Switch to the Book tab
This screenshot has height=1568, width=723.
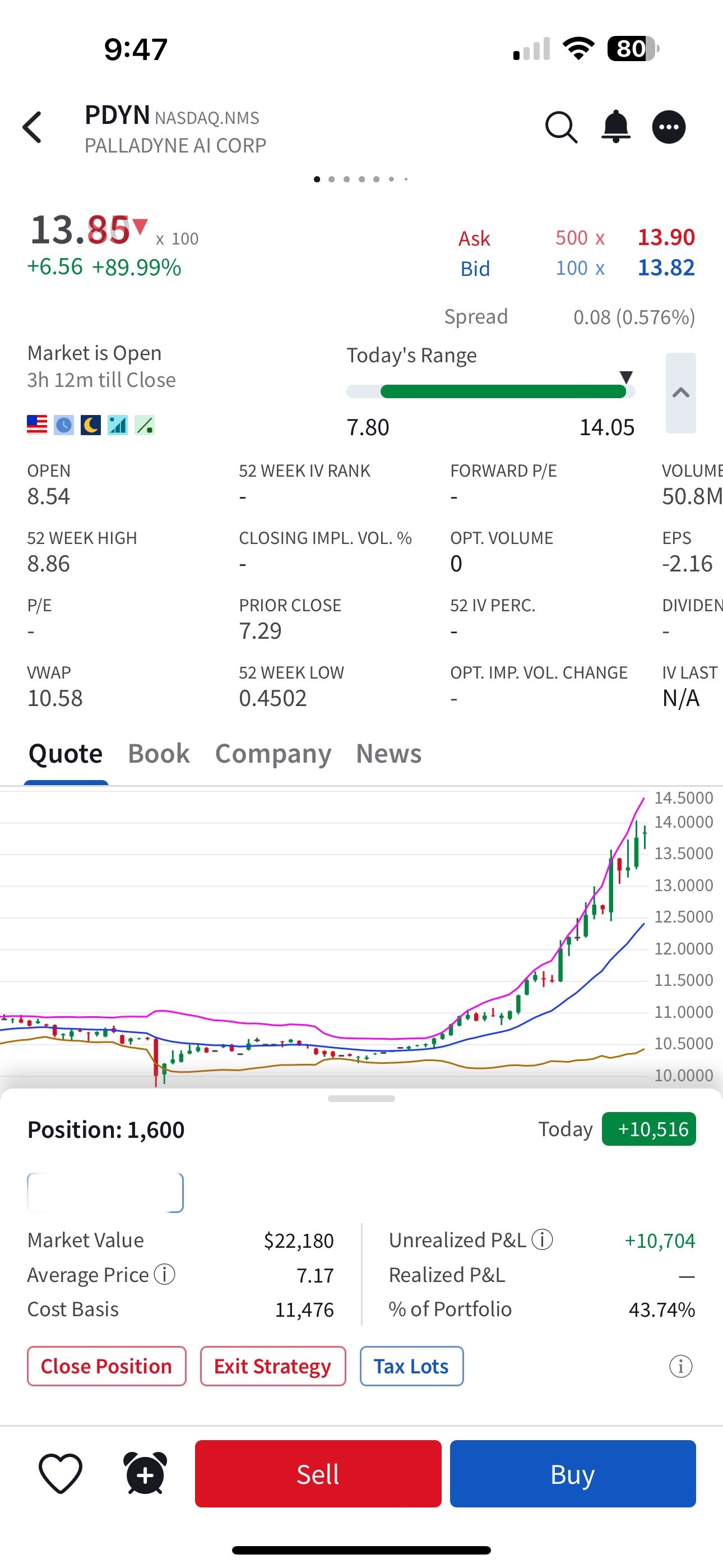click(158, 754)
